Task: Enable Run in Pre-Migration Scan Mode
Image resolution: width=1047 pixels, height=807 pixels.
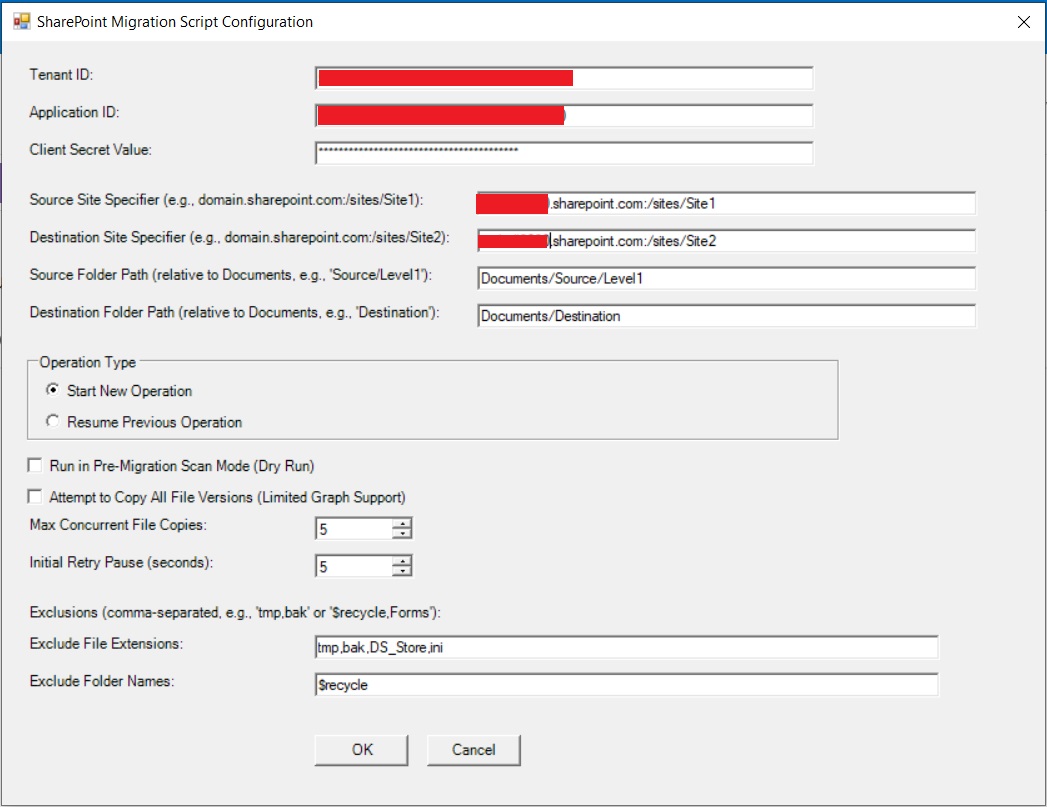Action: click(34, 466)
